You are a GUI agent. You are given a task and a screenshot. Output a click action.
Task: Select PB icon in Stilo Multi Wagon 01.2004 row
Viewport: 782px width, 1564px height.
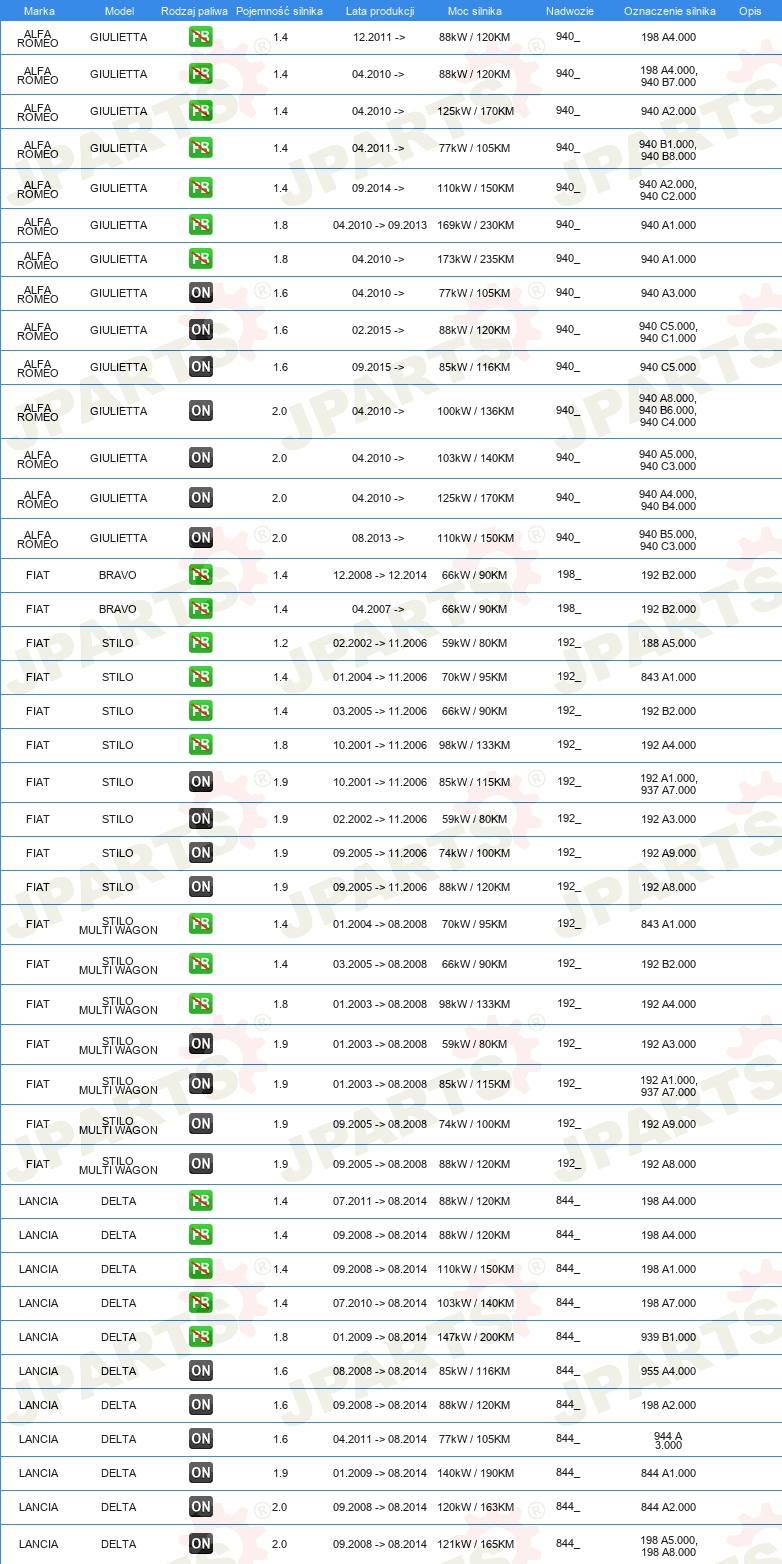coord(201,924)
